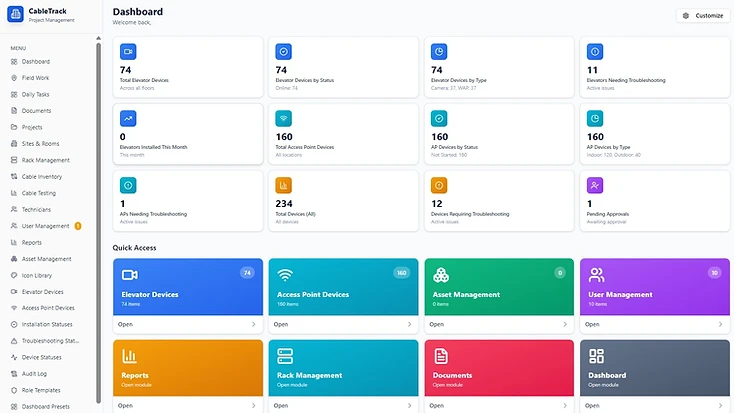734x413 pixels.
Task: Click the User Management notification badge
Action: [78, 226]
